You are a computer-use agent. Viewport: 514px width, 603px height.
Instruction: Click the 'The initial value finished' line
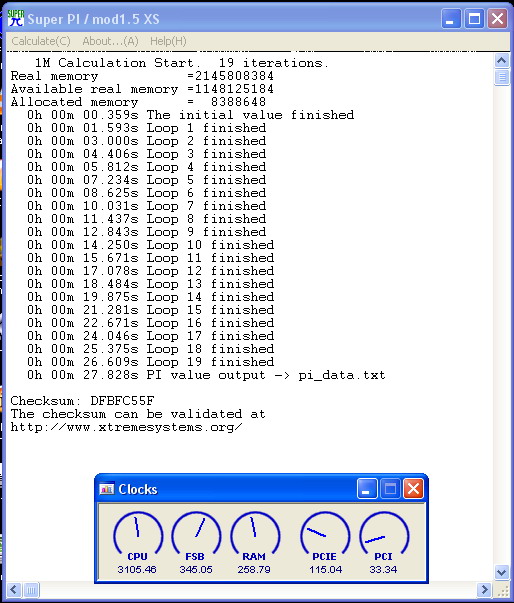point(191,115)
